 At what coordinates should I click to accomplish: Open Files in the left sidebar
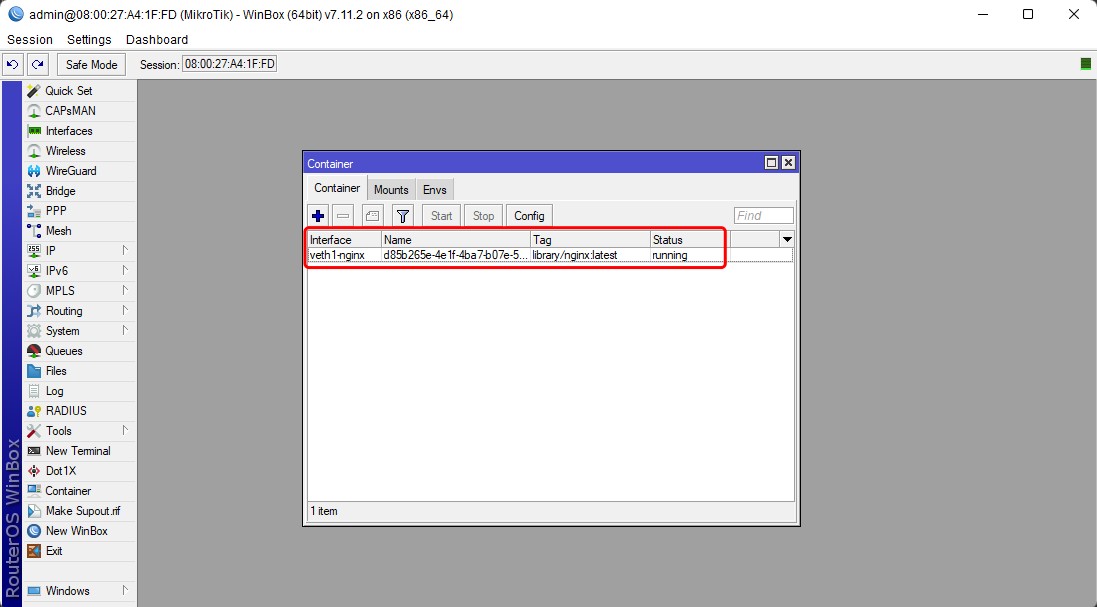pyautogui.click(x=56, y=371)
